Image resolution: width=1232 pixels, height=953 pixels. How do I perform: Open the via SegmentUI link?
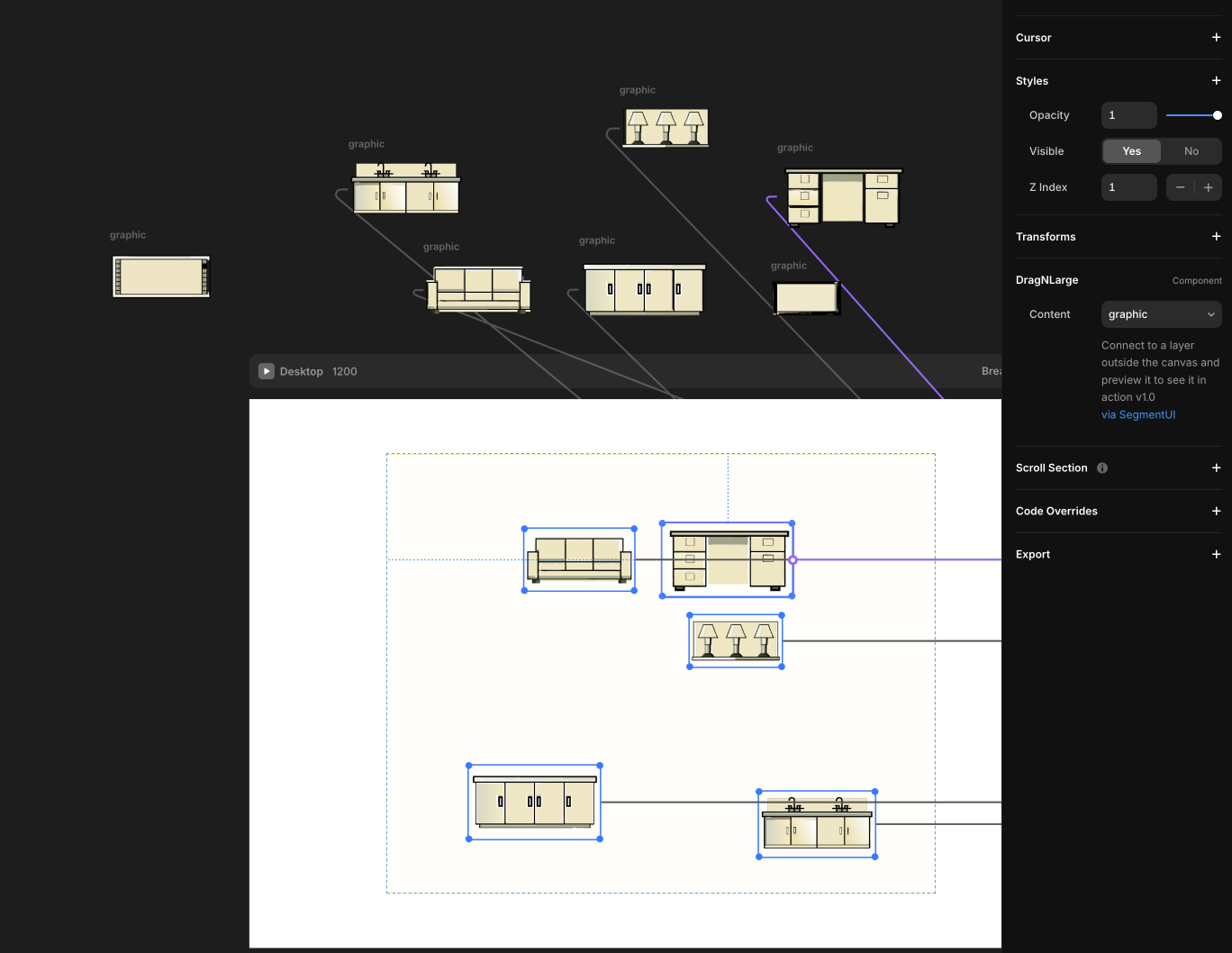pyautogui.click(x=1137, y=415)
